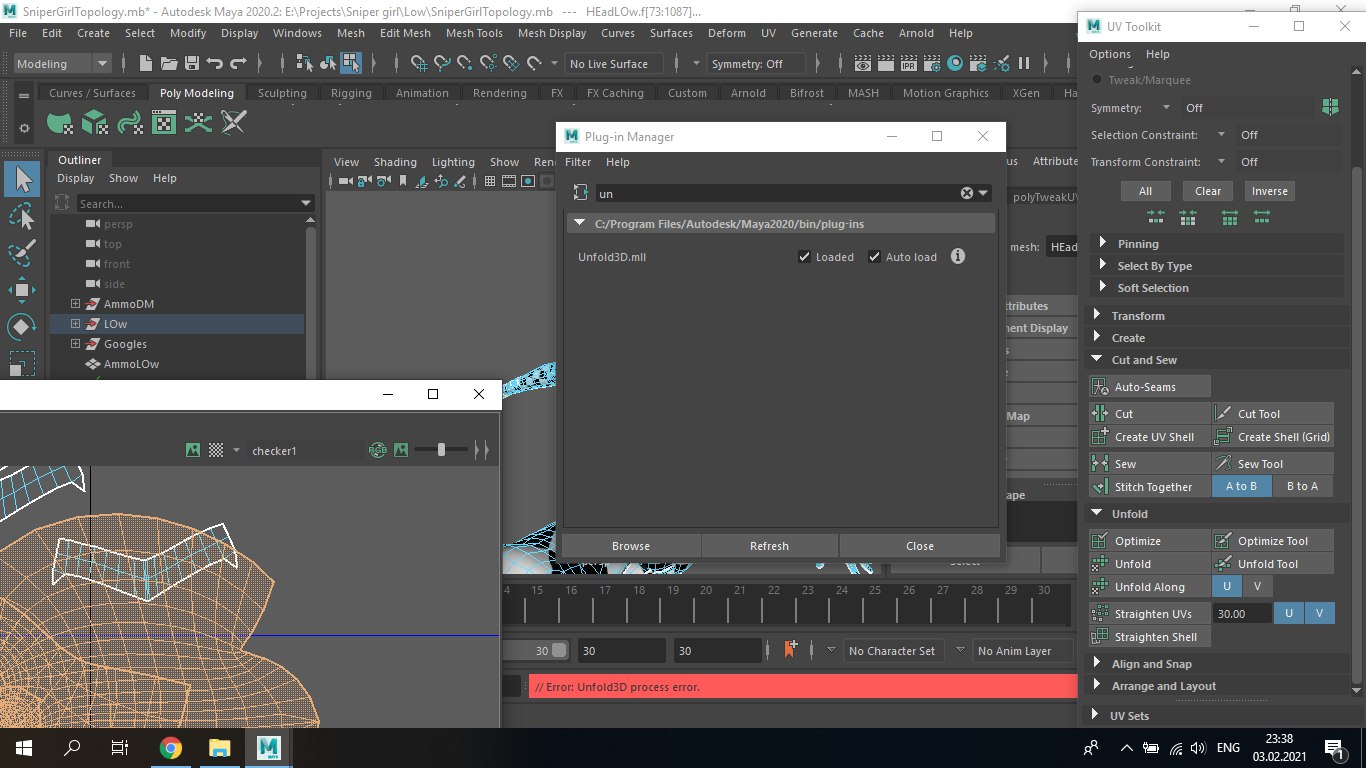Click the polygon cube shelf icon
Image resolution: width=1366 pixels, height=768 pixels.
95,123
